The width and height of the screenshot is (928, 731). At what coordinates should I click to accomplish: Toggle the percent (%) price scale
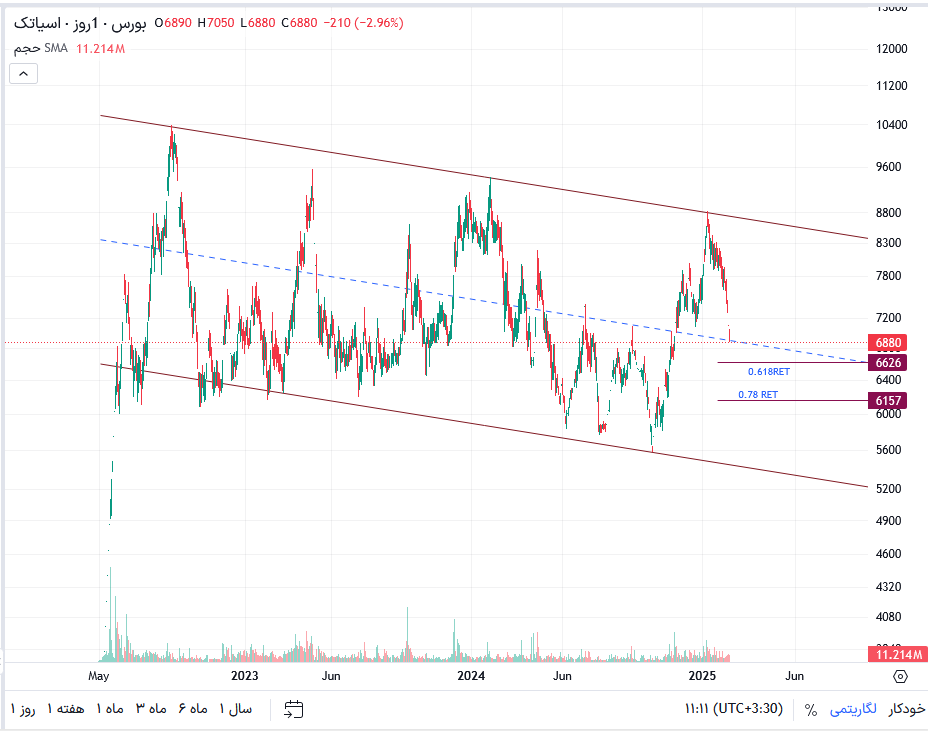811,709
